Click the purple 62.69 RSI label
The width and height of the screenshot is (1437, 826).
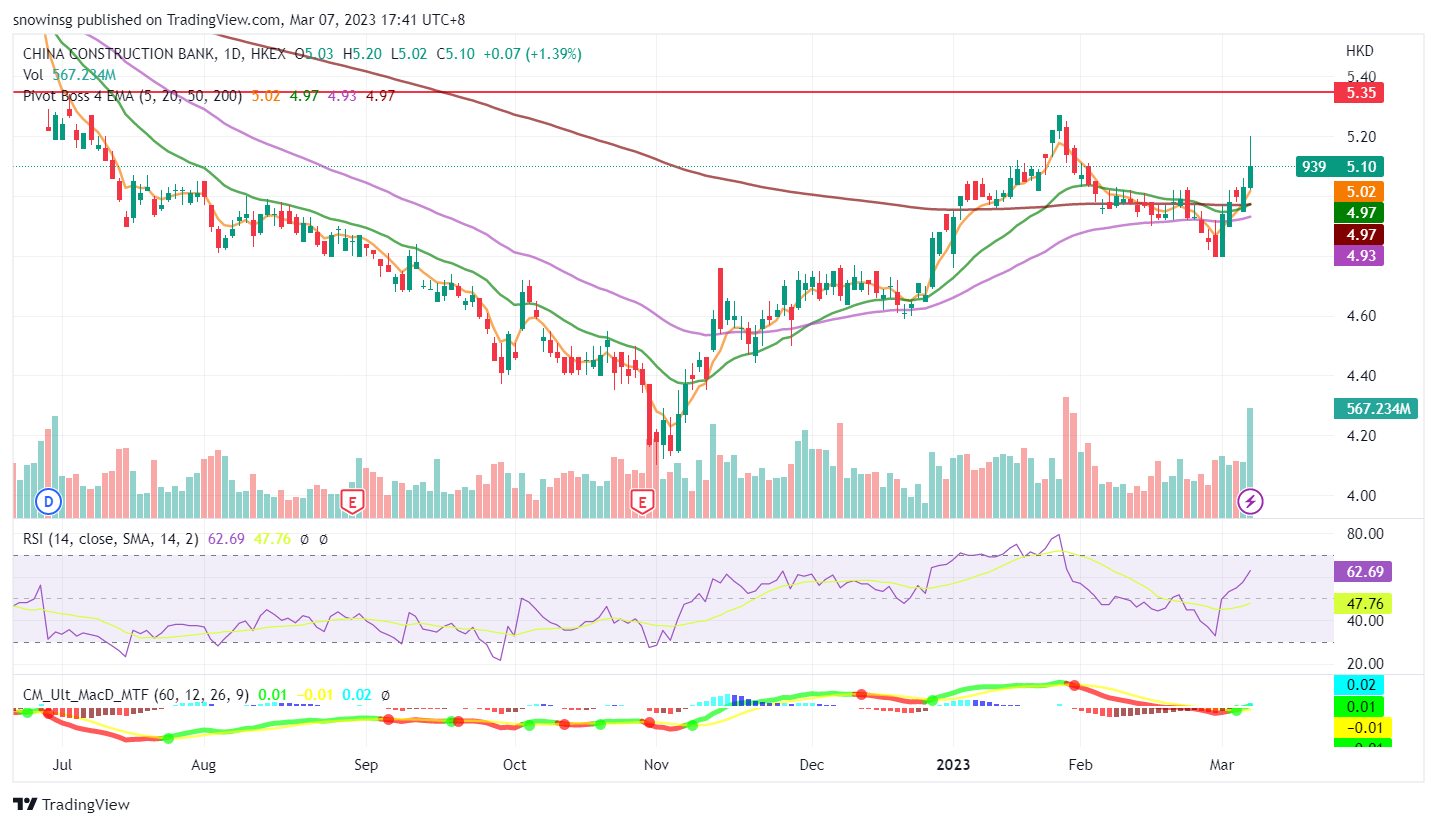coord(1363,571)
